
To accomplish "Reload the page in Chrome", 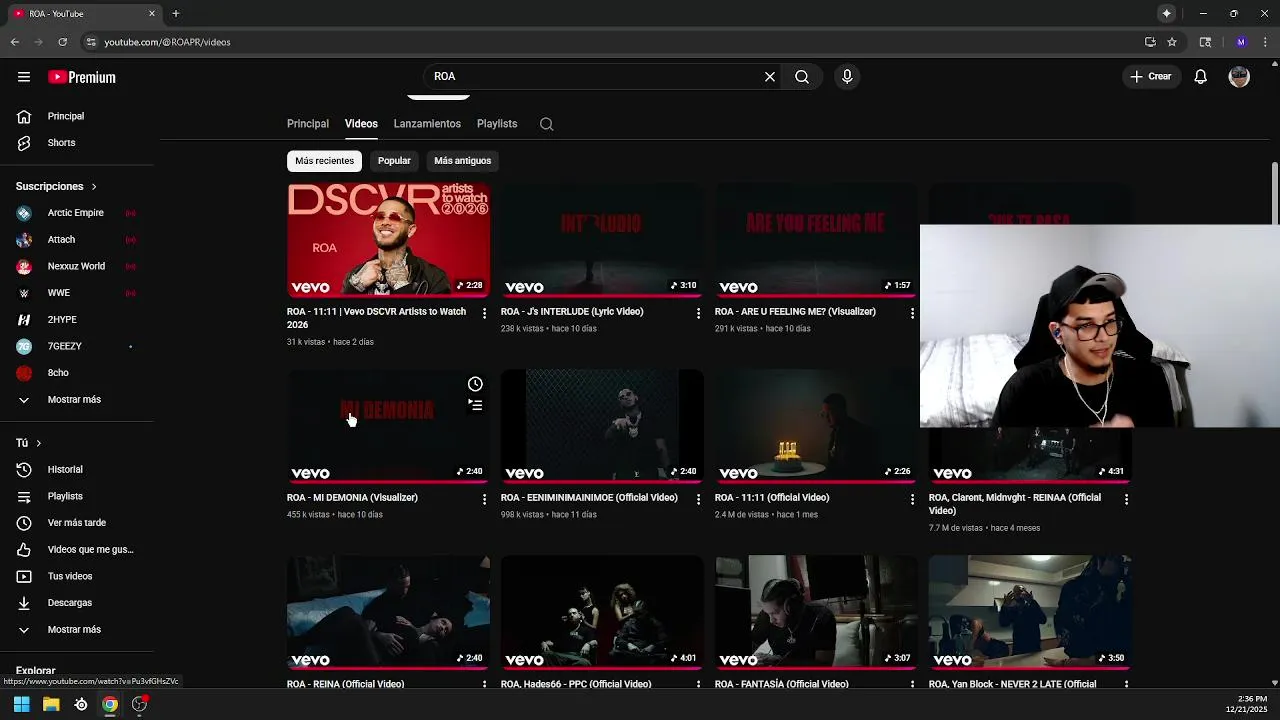I will tap(62, 42).
